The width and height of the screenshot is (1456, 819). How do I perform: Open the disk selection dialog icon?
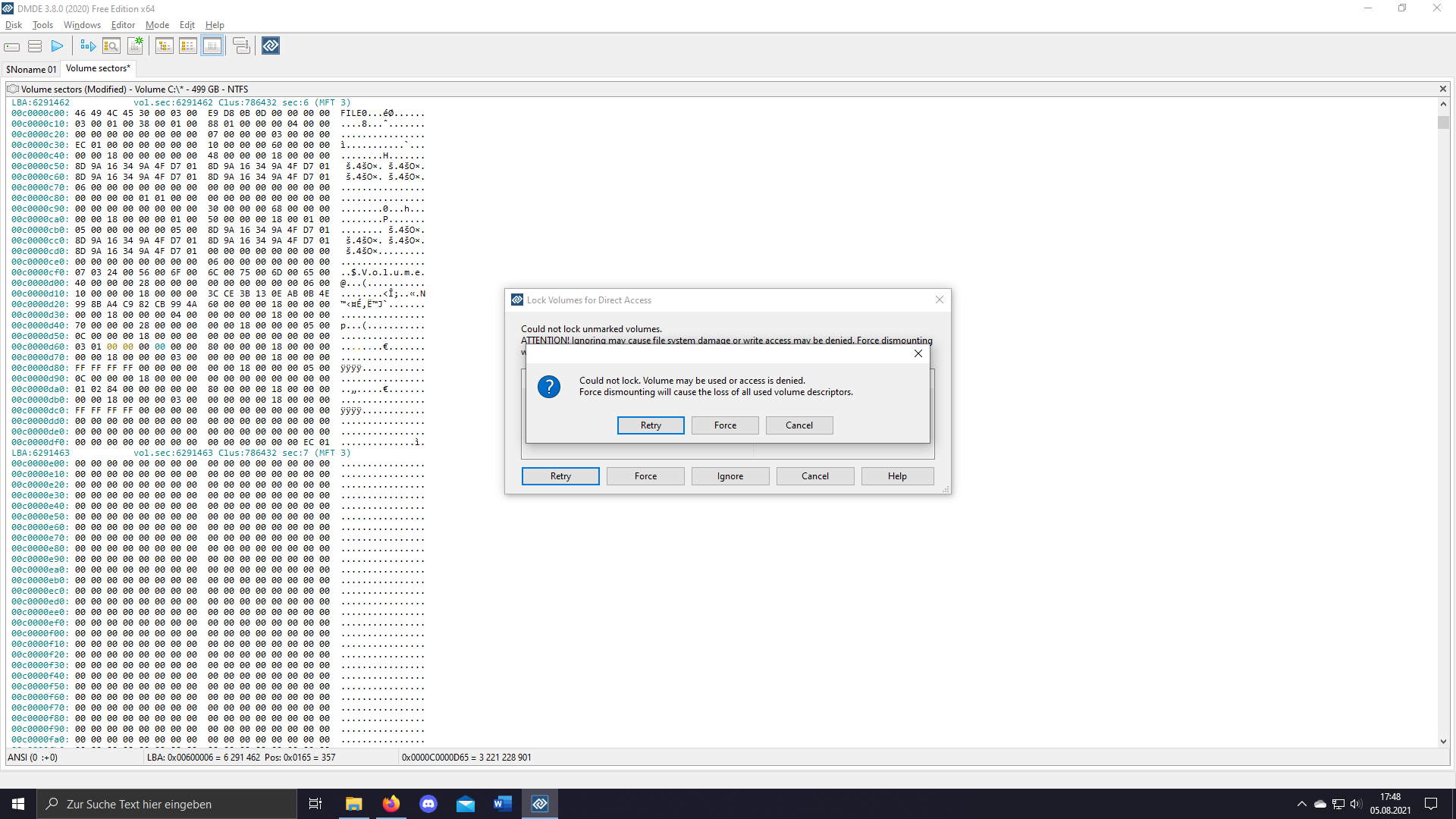click(x=11, y=46)
